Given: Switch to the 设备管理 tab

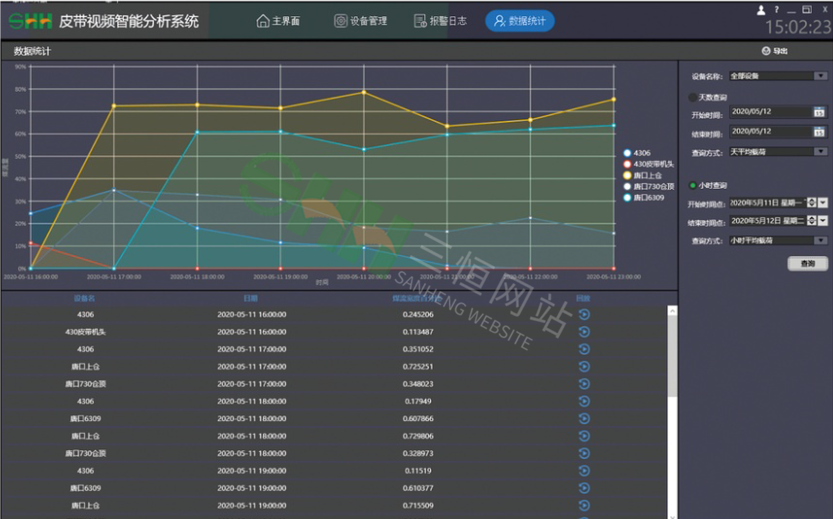Looking at the screenshot, I should click(x=360, y=21).
